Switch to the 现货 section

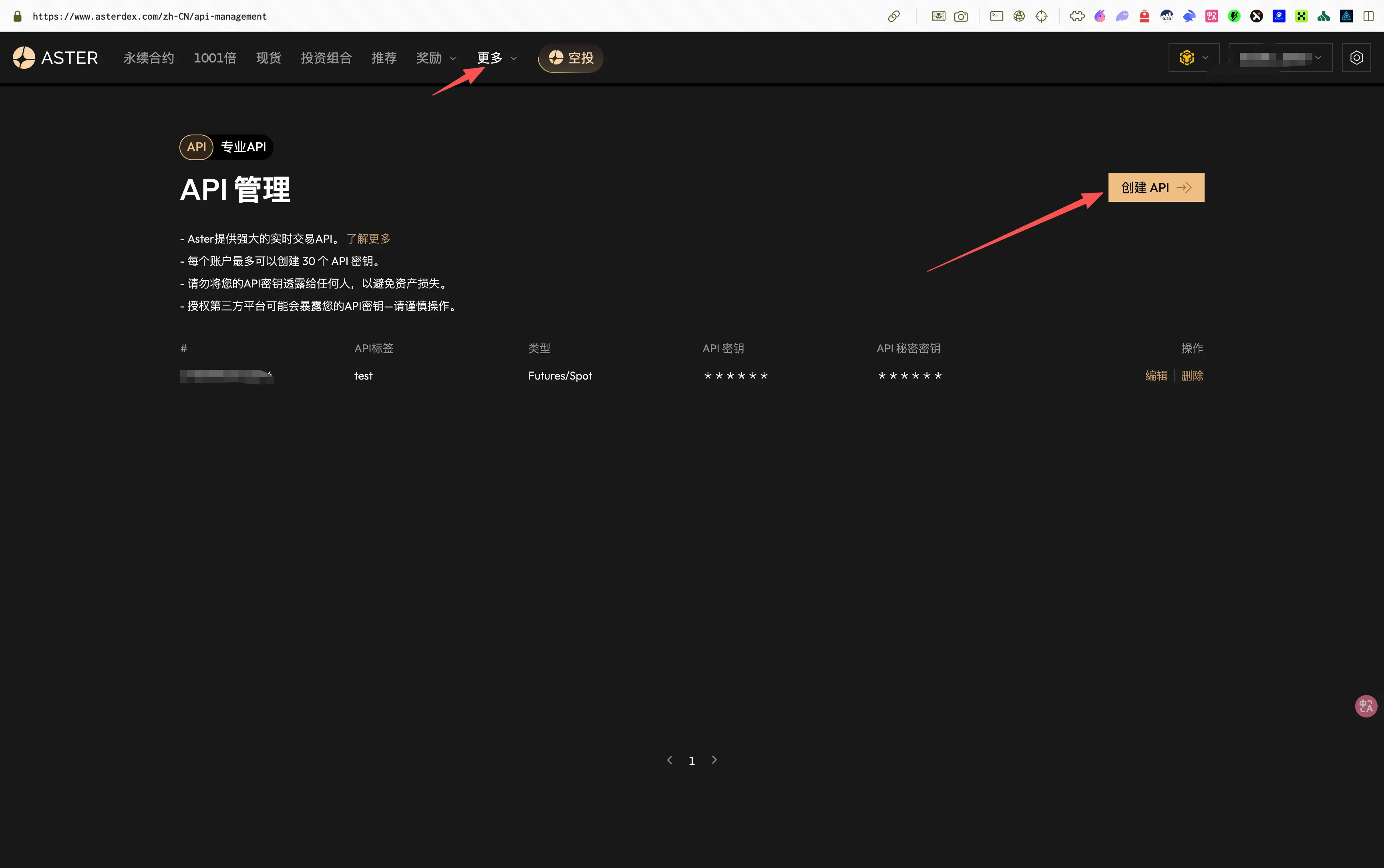tap(268, 57)
